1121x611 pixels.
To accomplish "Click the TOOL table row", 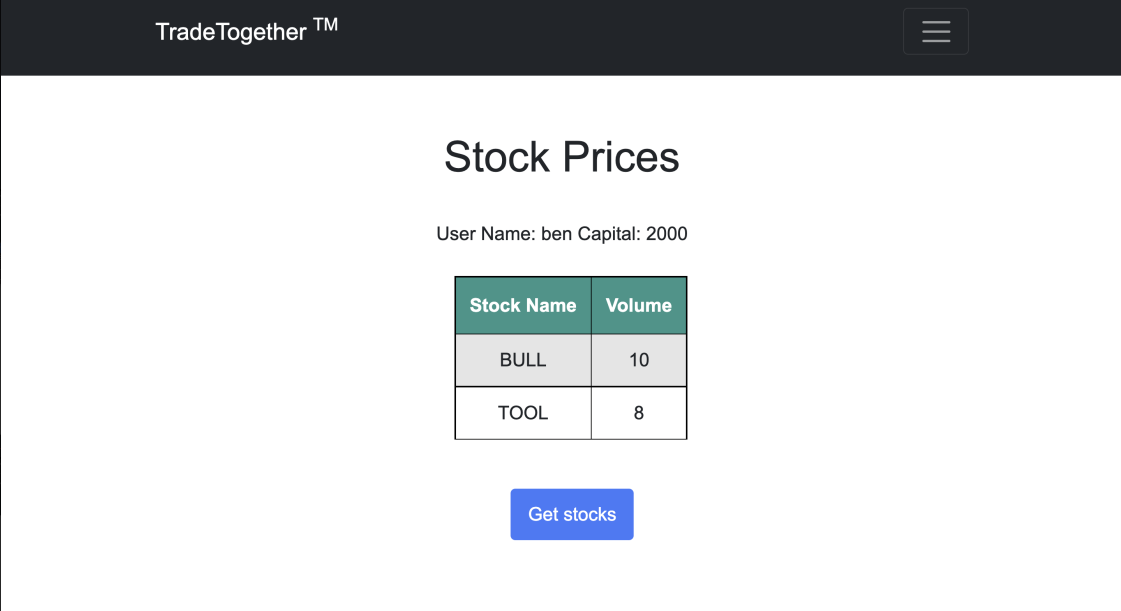I will (x=571, y=413).
